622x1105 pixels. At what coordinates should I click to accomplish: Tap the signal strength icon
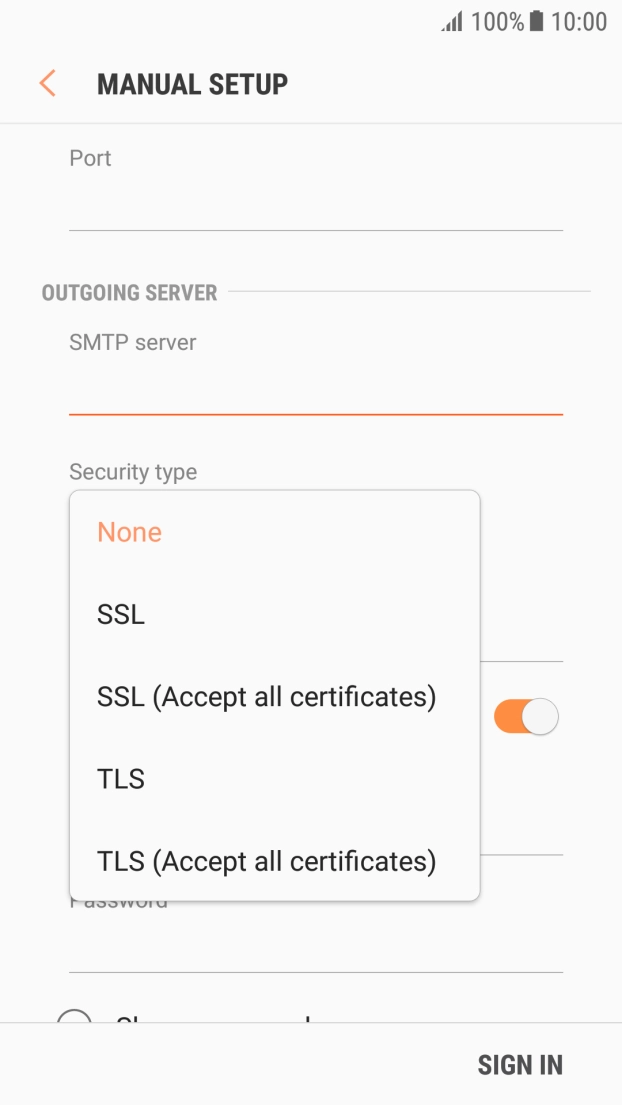pos(452,22)
